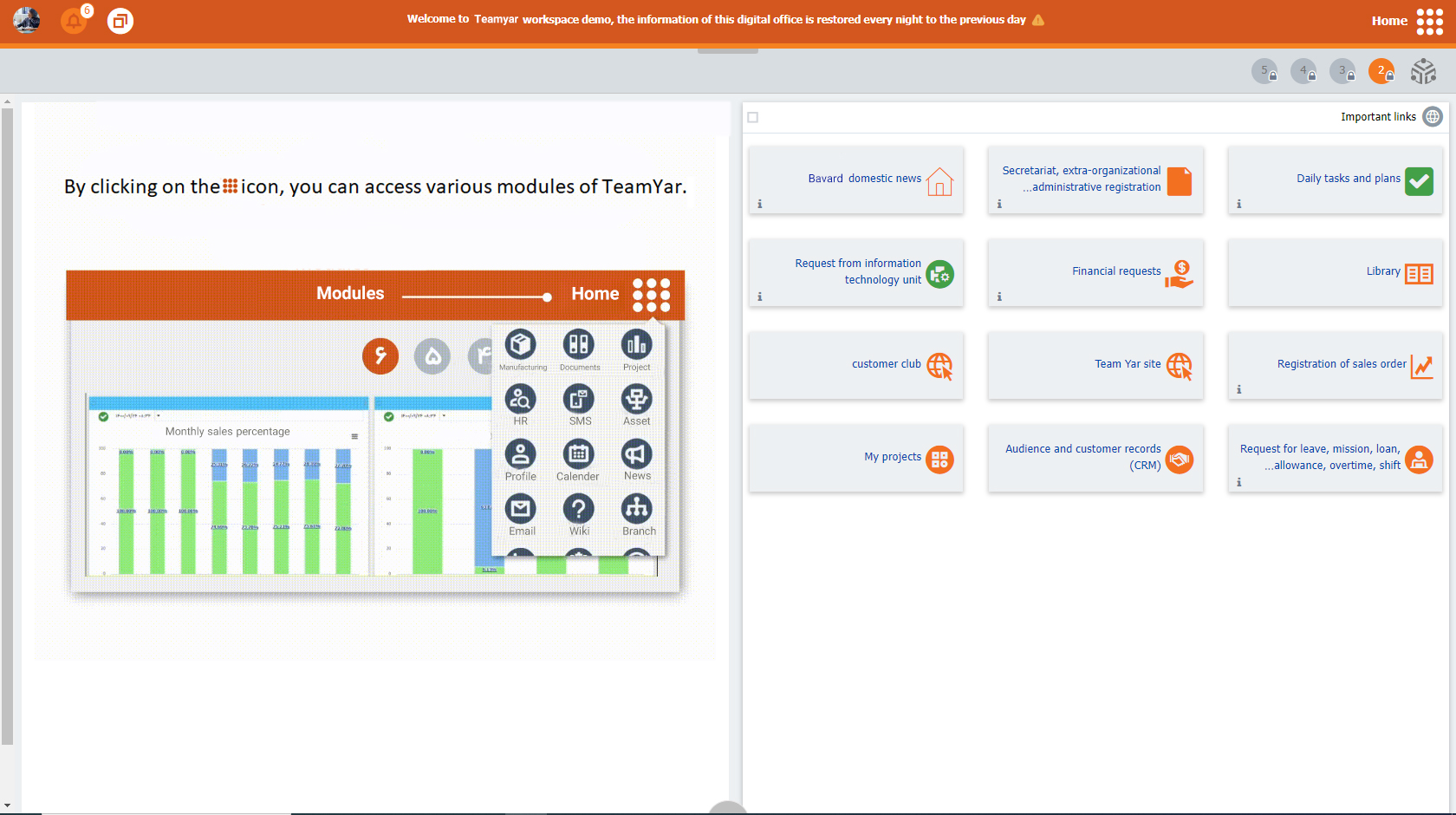Open My projects link
Viewport: 1456px width, 815px height.
[x=893, y=457]
